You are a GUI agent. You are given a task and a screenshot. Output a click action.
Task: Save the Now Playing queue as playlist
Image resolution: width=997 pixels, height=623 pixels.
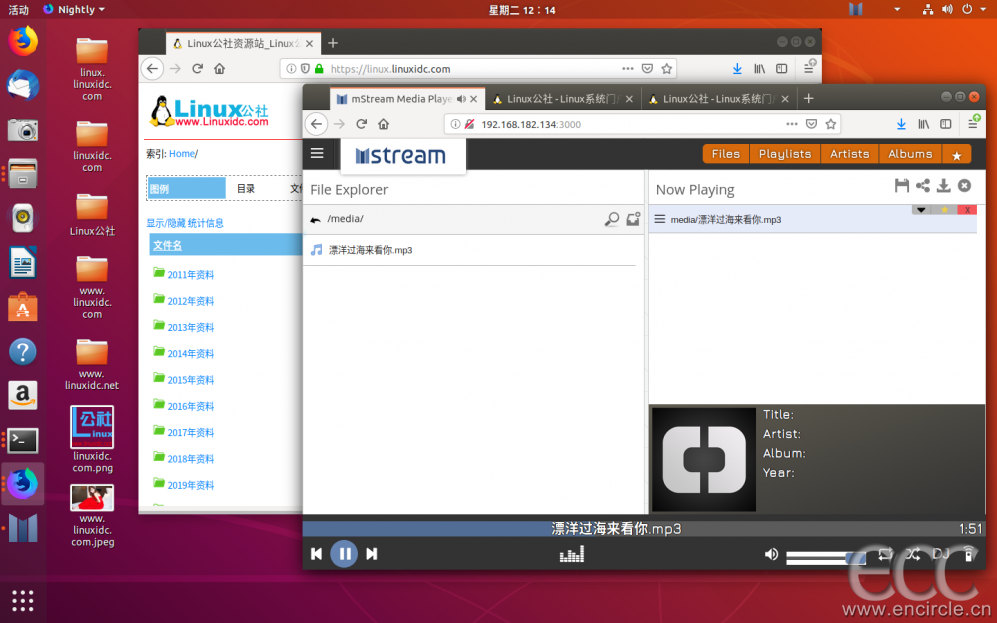click(902, 186)
